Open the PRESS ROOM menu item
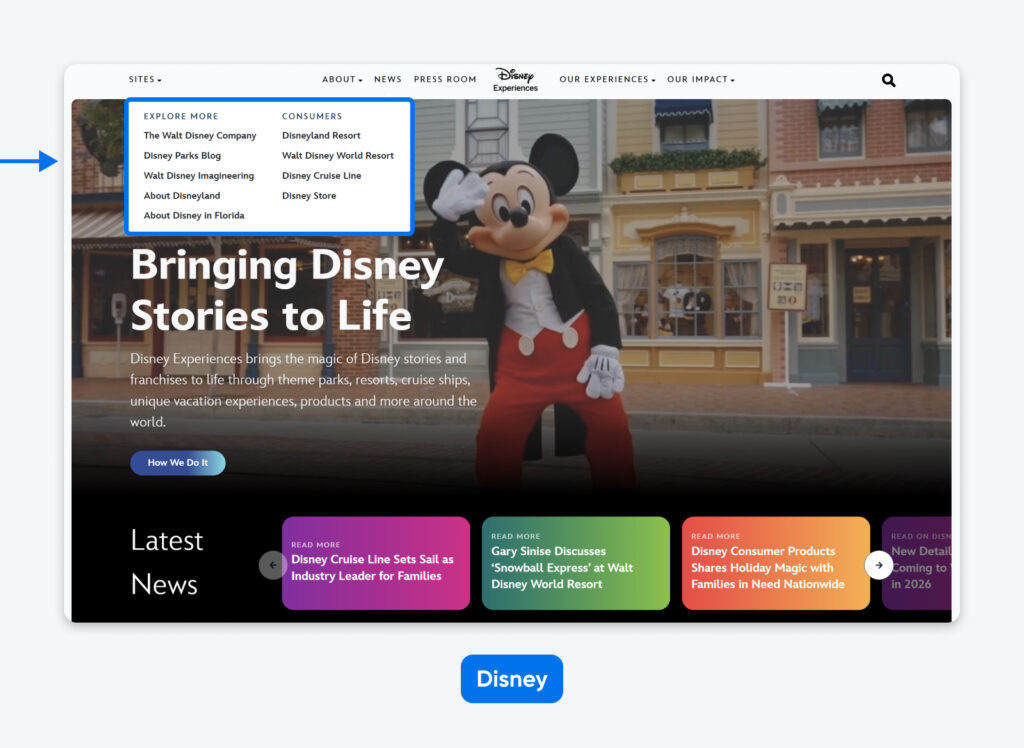 [x=445, y=79]
